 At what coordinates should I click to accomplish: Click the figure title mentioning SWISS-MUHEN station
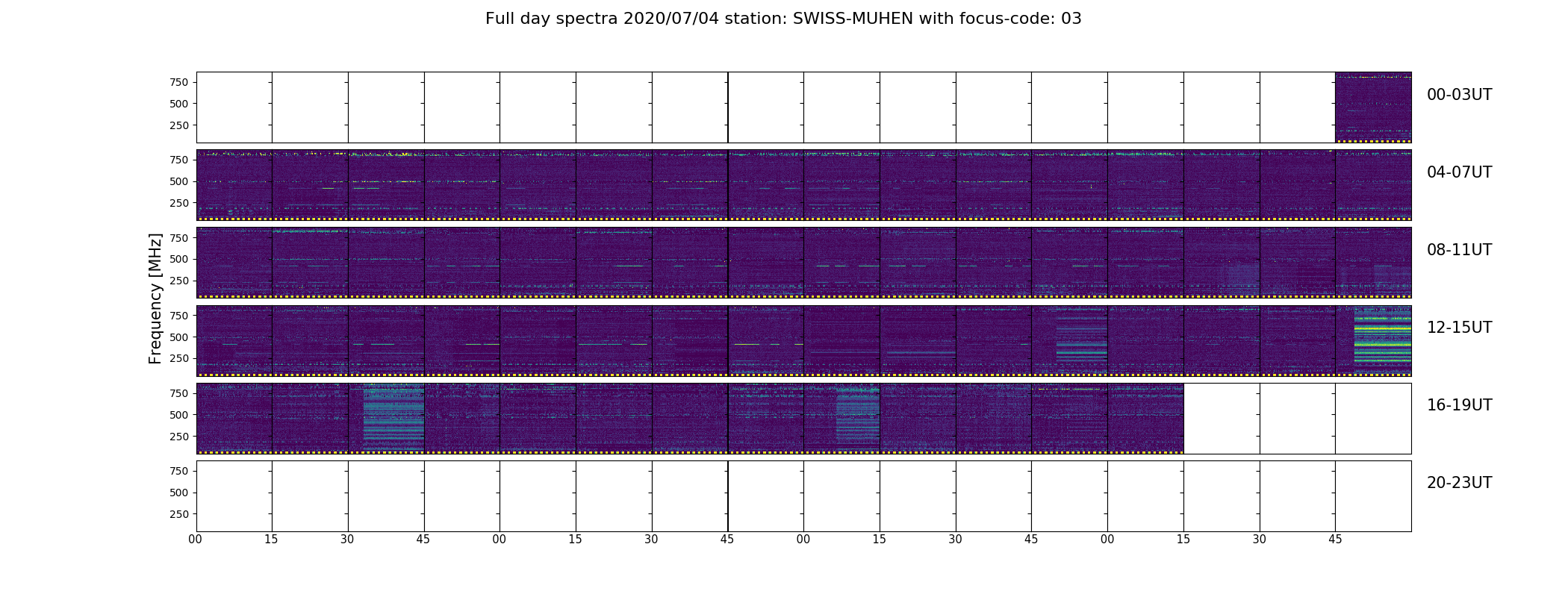coord(783,19)
